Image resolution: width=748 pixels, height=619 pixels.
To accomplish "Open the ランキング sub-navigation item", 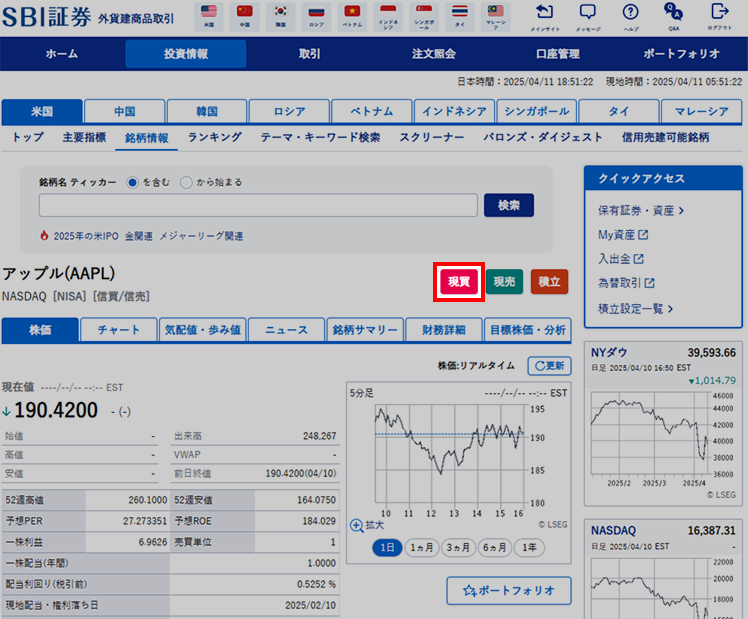I will (215, 138).
